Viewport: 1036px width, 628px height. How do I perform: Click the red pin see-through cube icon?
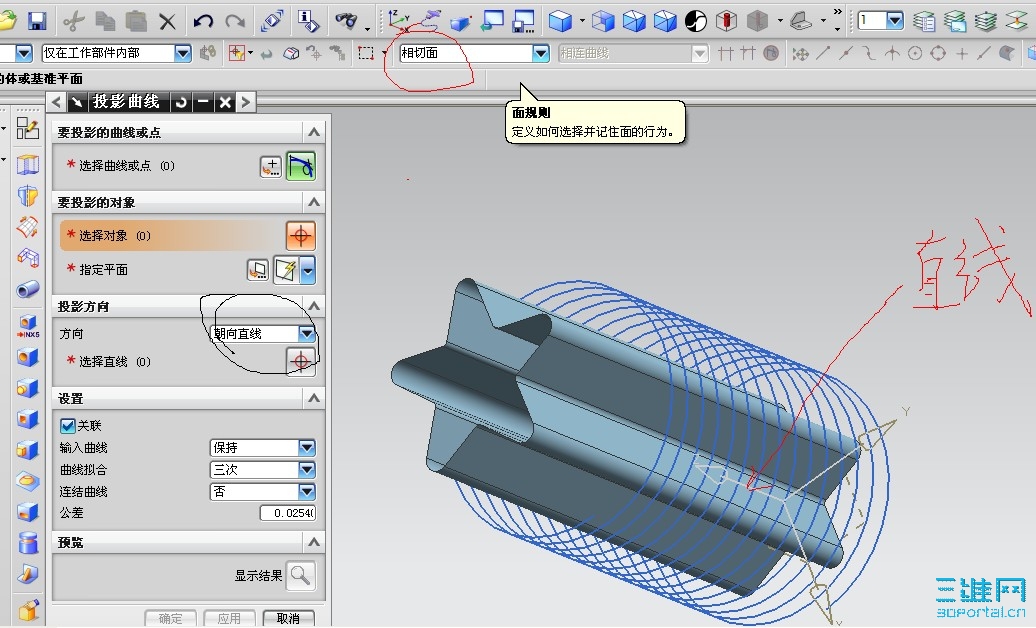726,21
